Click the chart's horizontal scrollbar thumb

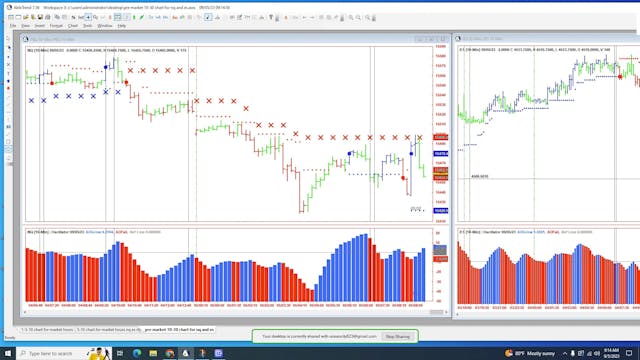point(436,312)
